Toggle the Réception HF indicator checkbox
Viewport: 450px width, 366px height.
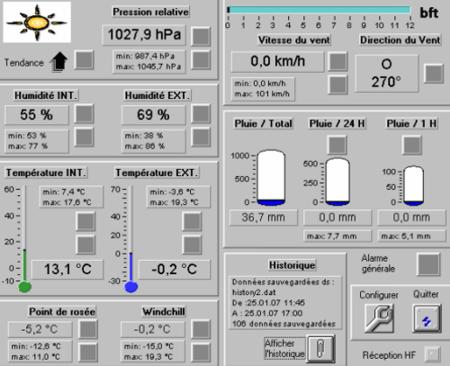coord(433,354)
